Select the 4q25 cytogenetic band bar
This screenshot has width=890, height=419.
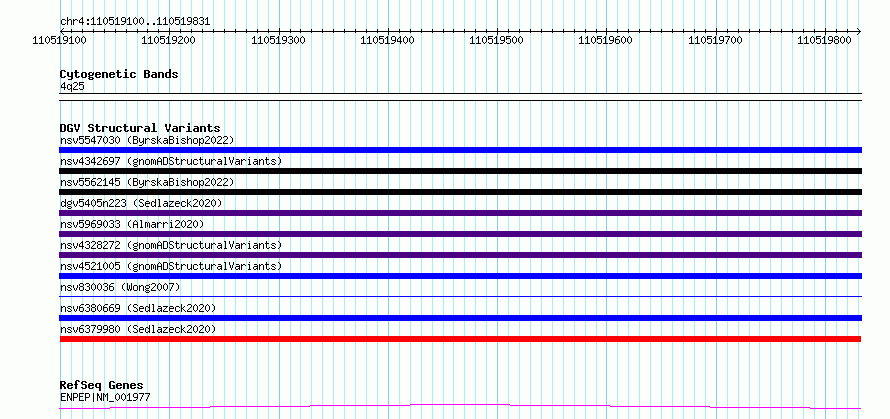tap(461, 97)
